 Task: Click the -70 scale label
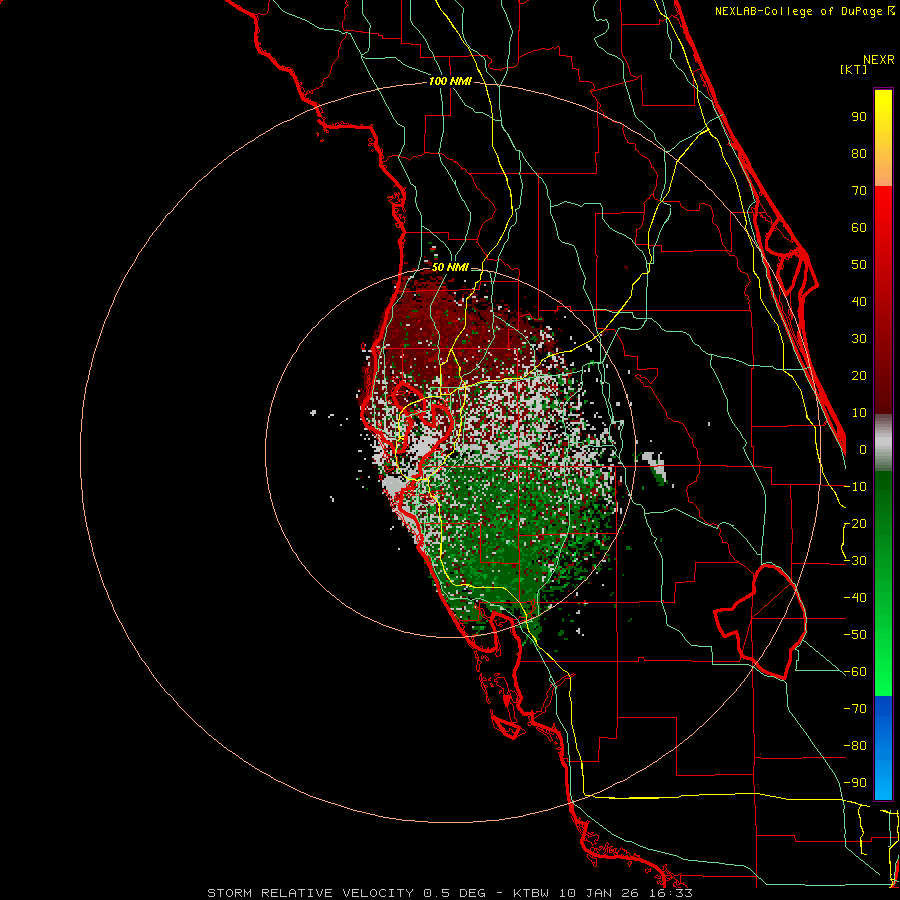(x=855, y=709)
